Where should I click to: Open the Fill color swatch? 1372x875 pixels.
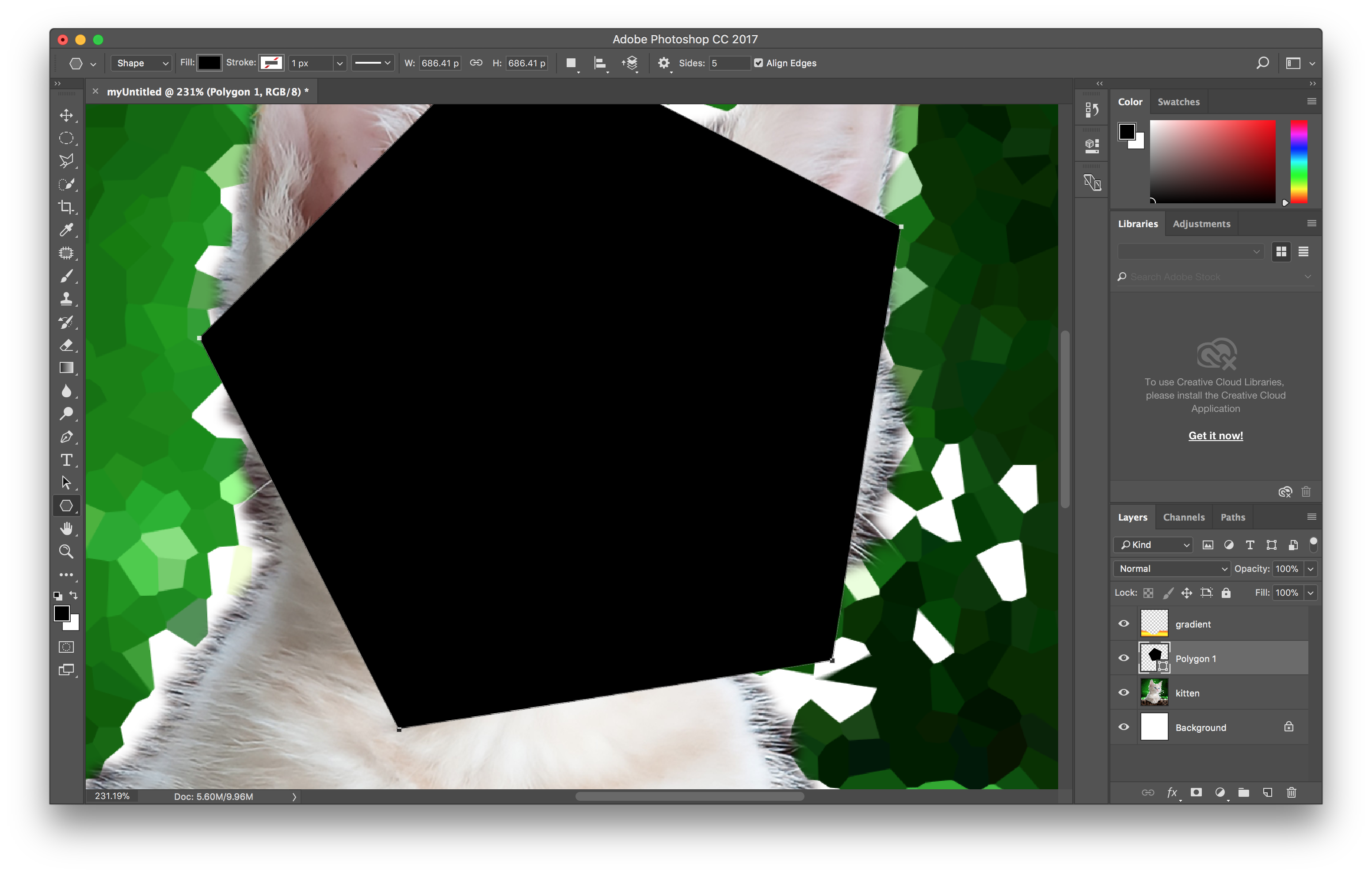coord(209,63)
